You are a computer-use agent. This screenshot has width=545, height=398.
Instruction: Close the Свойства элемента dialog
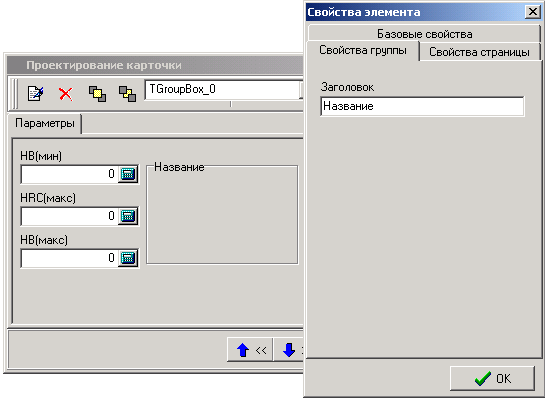(532, 12)
